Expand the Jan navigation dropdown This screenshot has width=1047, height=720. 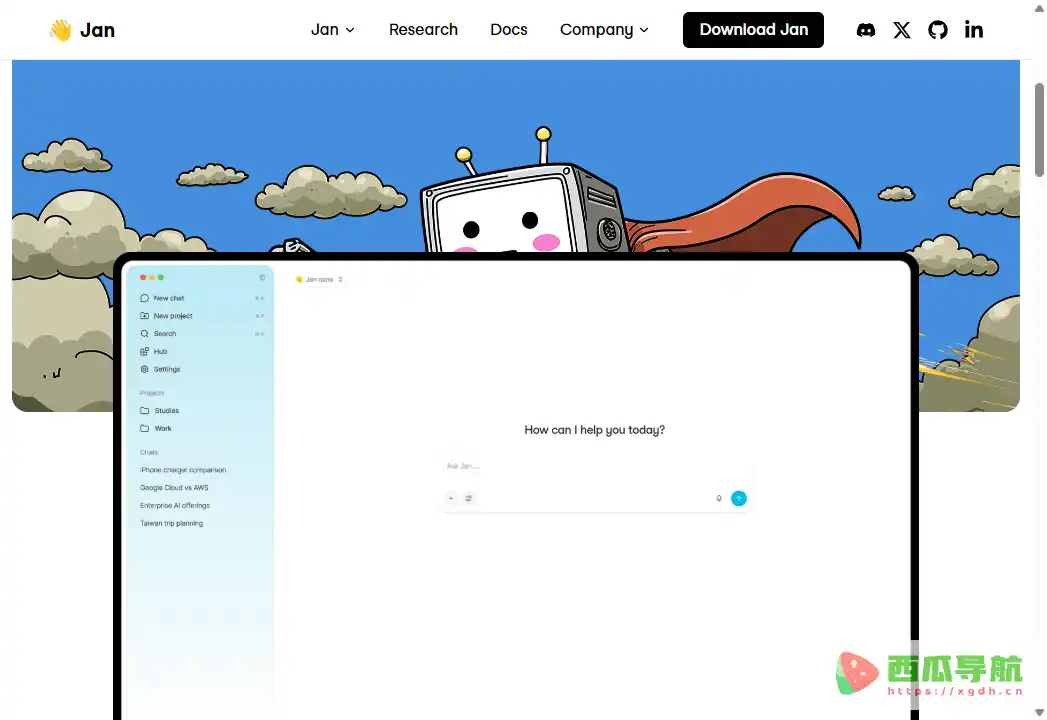333,30
